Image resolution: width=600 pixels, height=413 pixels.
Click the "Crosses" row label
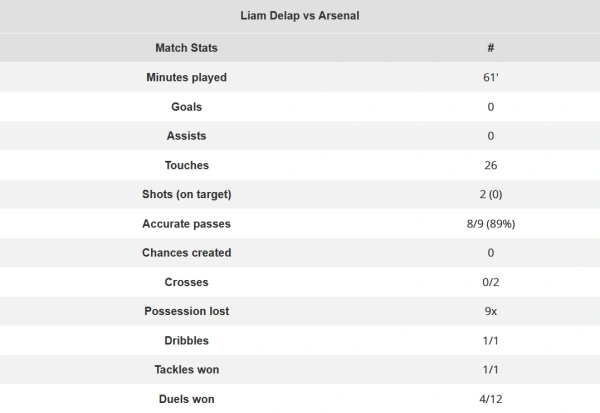(x=186, y=282)
